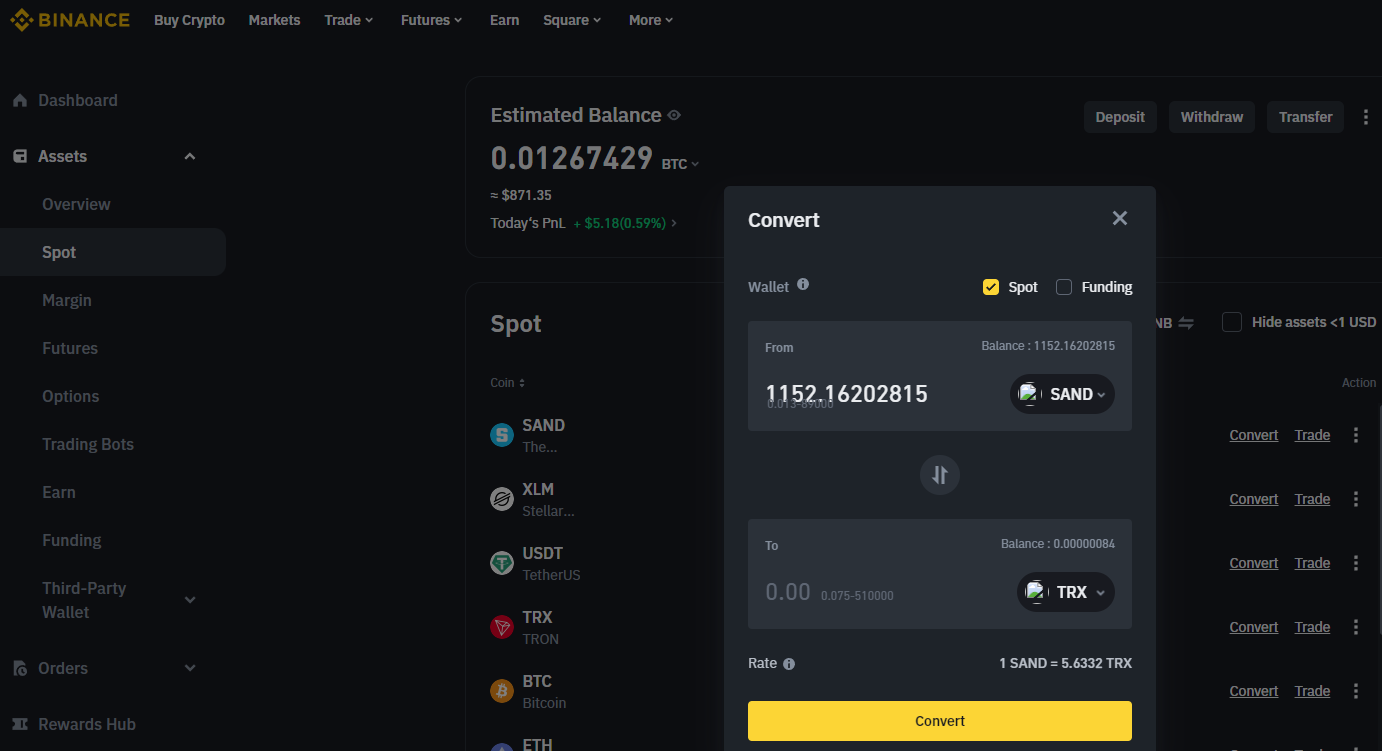This screenshot has height=751, width=1382.
Task: Click the USDT coin icon
Action: tap(502, 563)
